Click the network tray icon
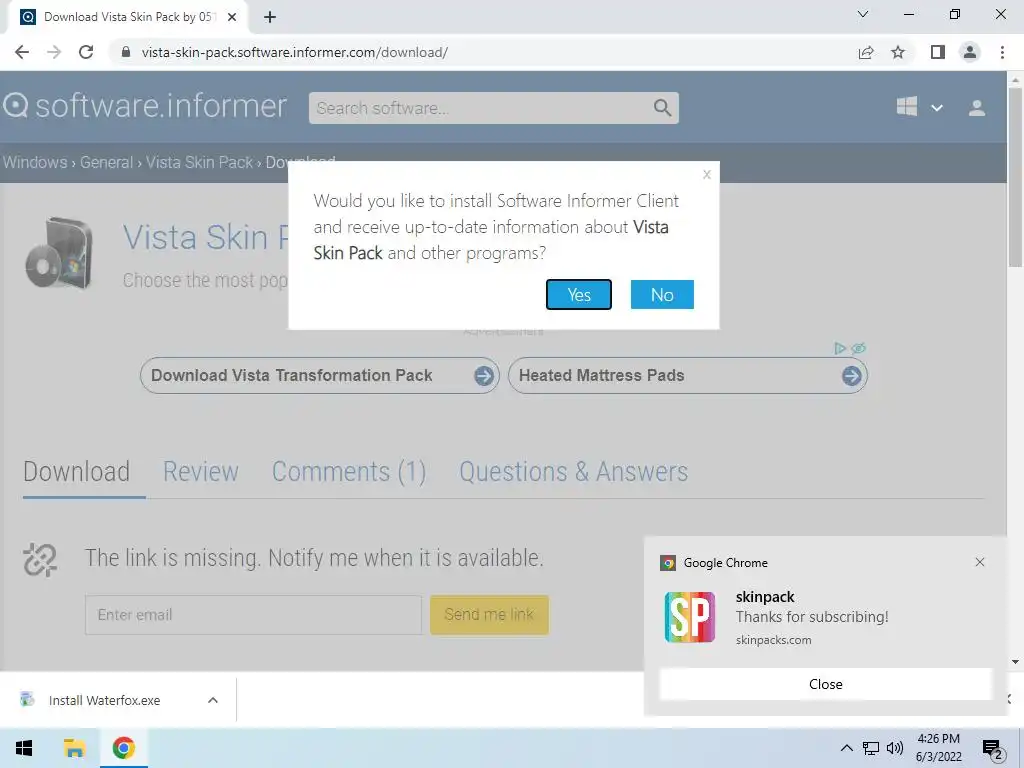Viewport: 1024px width, 768px height. point(871,748)
